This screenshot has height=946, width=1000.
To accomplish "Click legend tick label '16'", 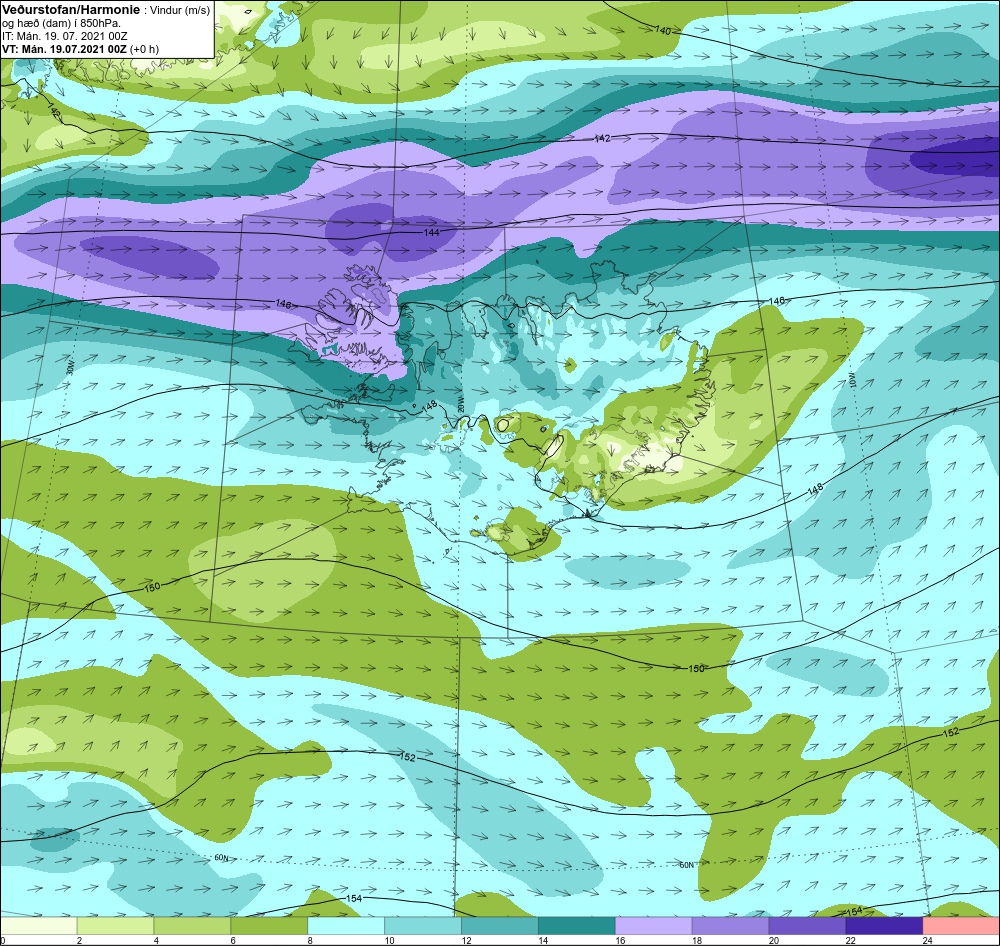I will pos(620,940).
